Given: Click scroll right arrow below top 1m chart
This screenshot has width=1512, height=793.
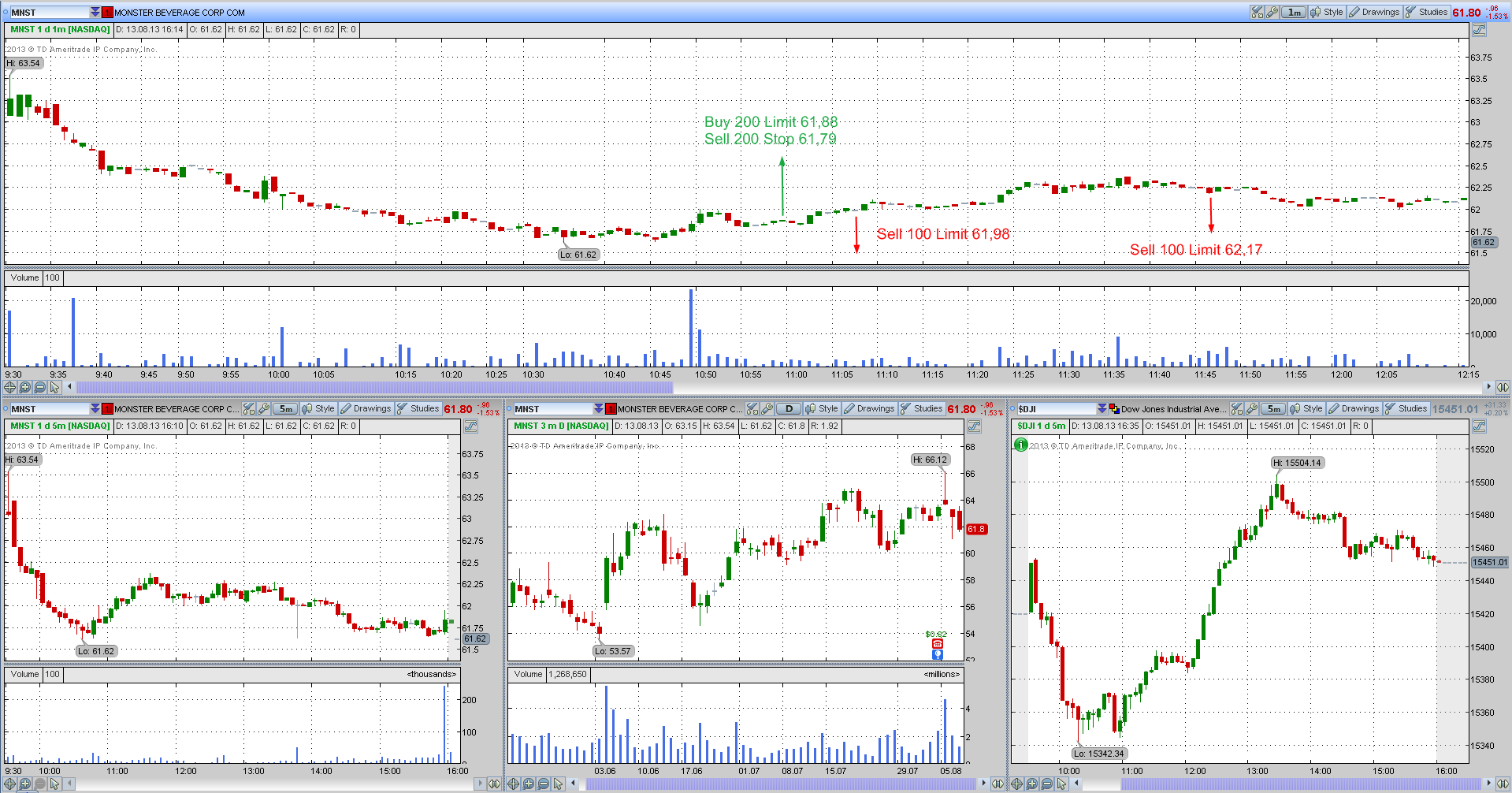Looking at the screenshot, I should coord(1488,387).
